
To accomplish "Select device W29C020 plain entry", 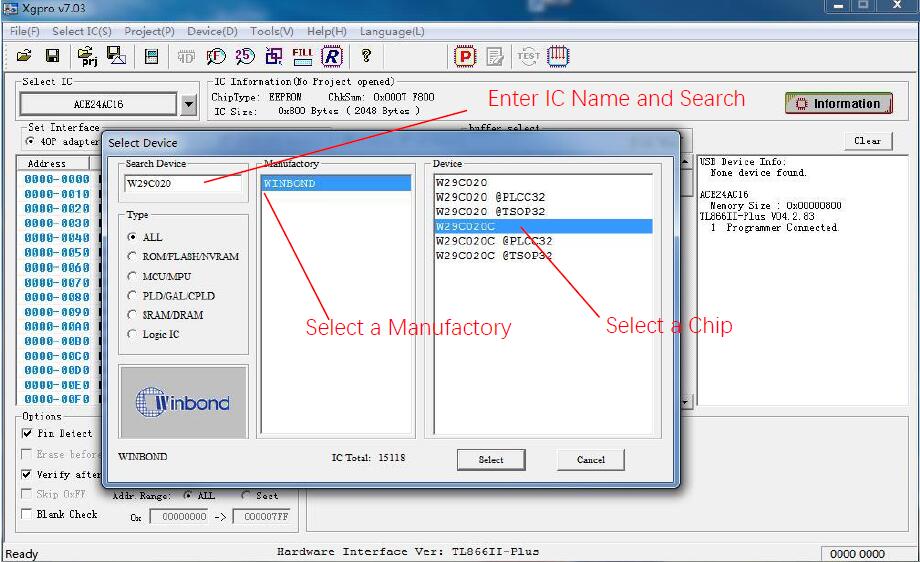I will pyautogui.click(x=461, y=182).
